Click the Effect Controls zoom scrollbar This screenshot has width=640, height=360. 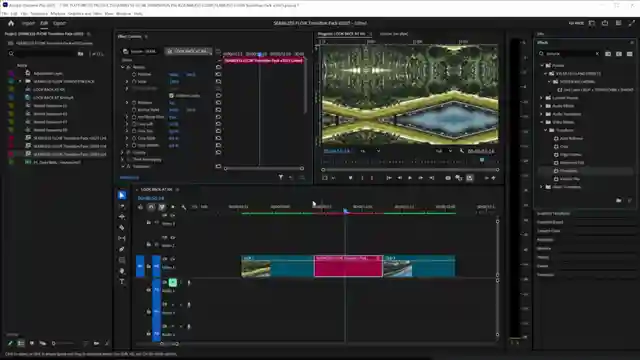click(263, 168)
